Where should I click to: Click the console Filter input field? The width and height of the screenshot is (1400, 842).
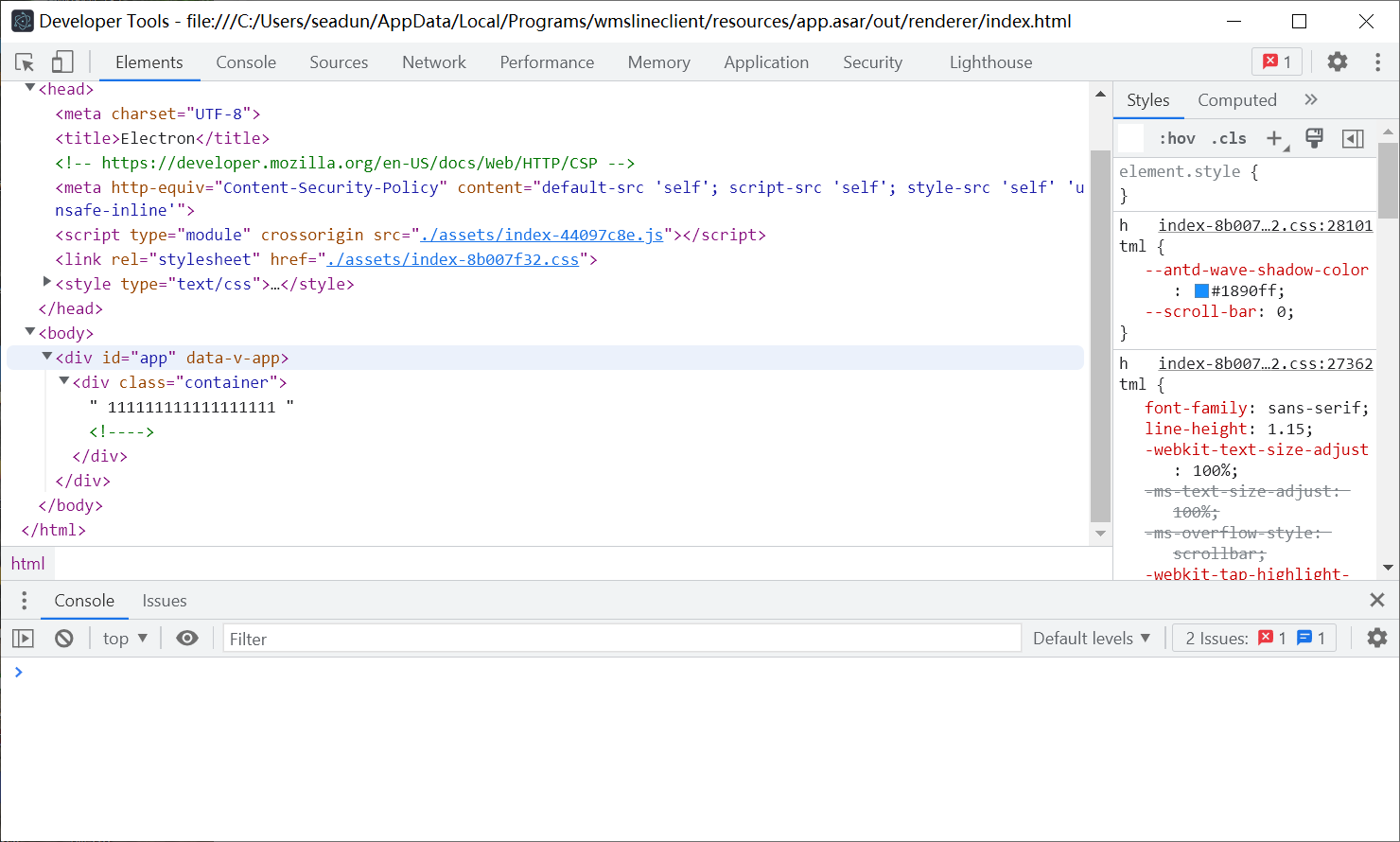point(622,639)
